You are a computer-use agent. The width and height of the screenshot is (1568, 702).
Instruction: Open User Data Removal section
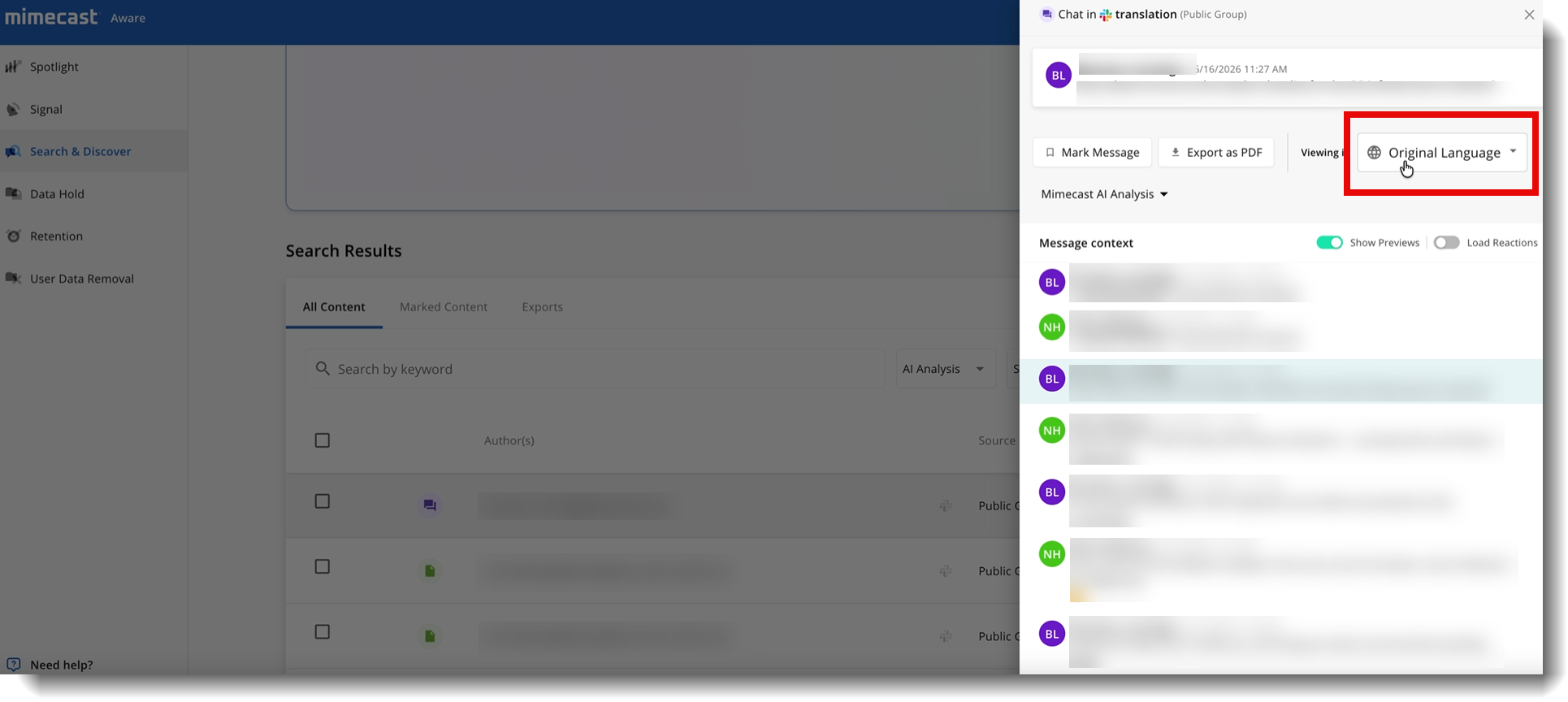pos(81,278)
